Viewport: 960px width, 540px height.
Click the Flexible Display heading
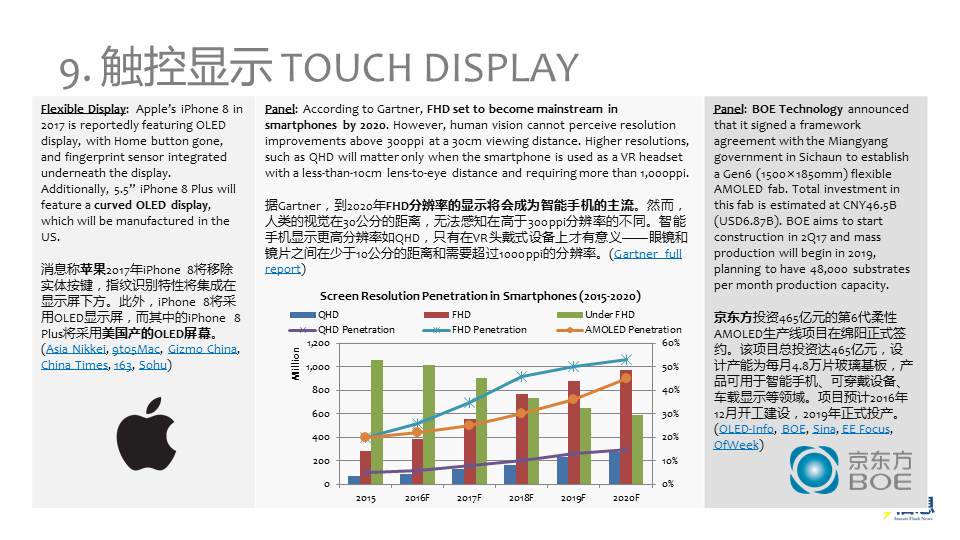(x=84, y=110)
